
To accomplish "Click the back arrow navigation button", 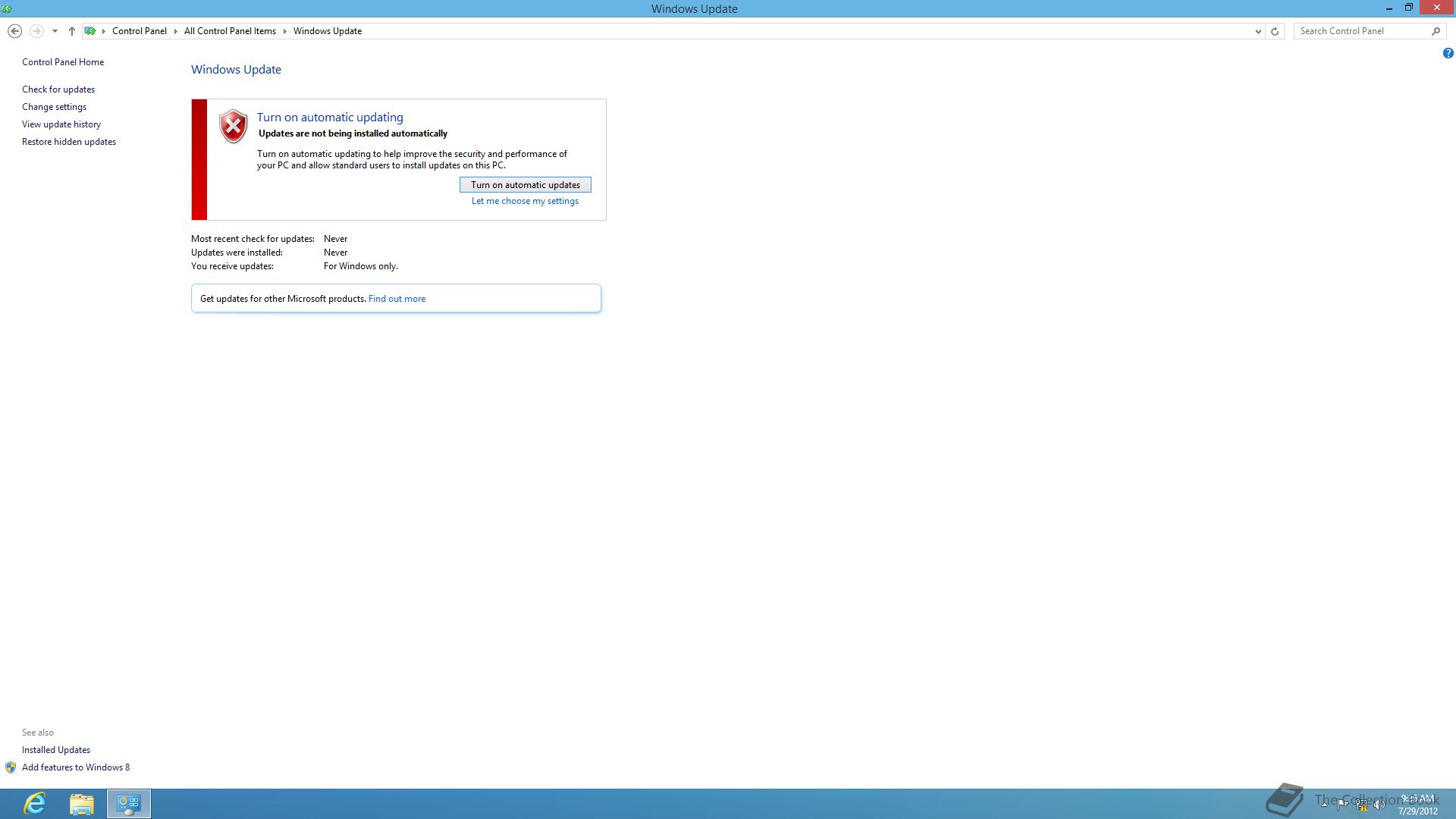I will pyautogui.click(x=14, y=31).
